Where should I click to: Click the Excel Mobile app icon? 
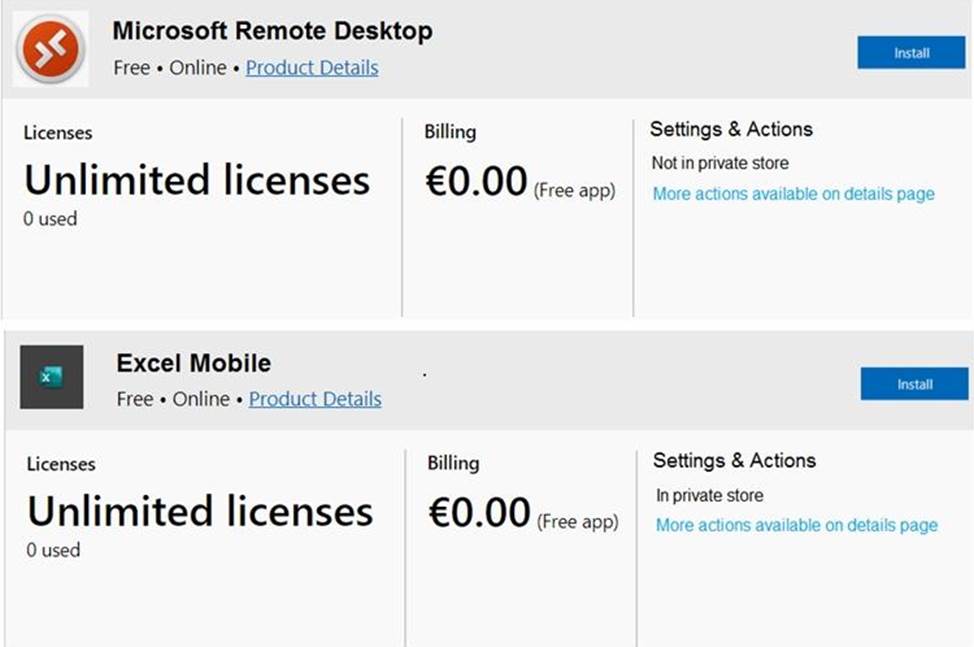(x=51, y=377)
